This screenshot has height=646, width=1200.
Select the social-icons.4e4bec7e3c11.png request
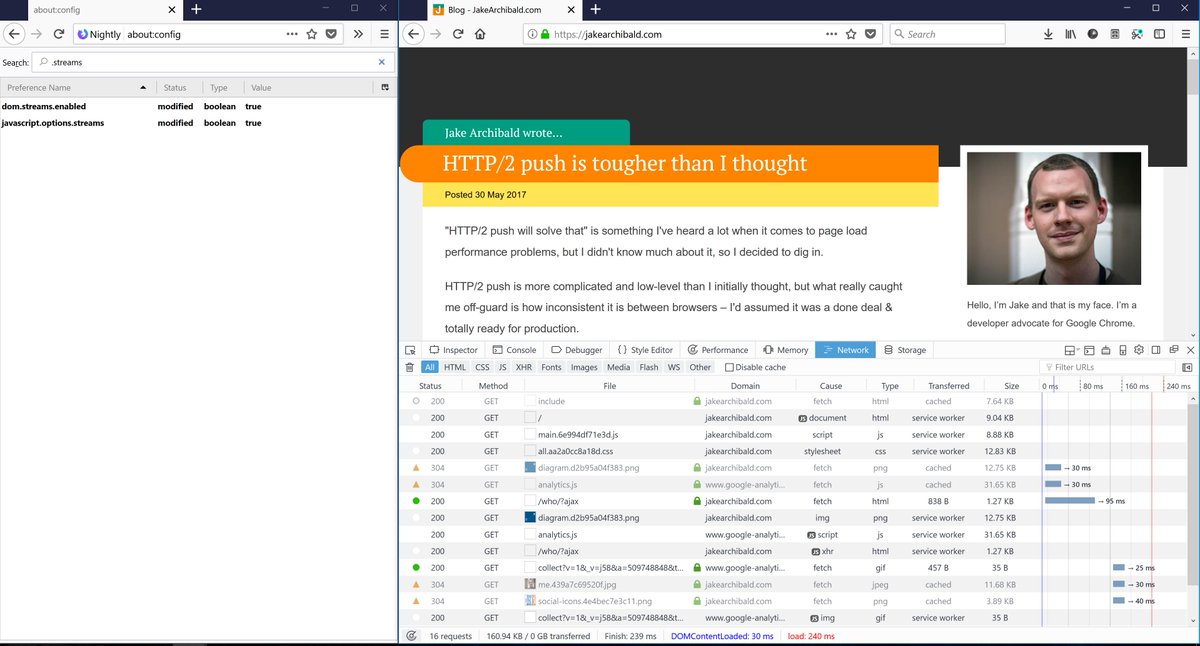pyautogui.click(x=794, y=601)
